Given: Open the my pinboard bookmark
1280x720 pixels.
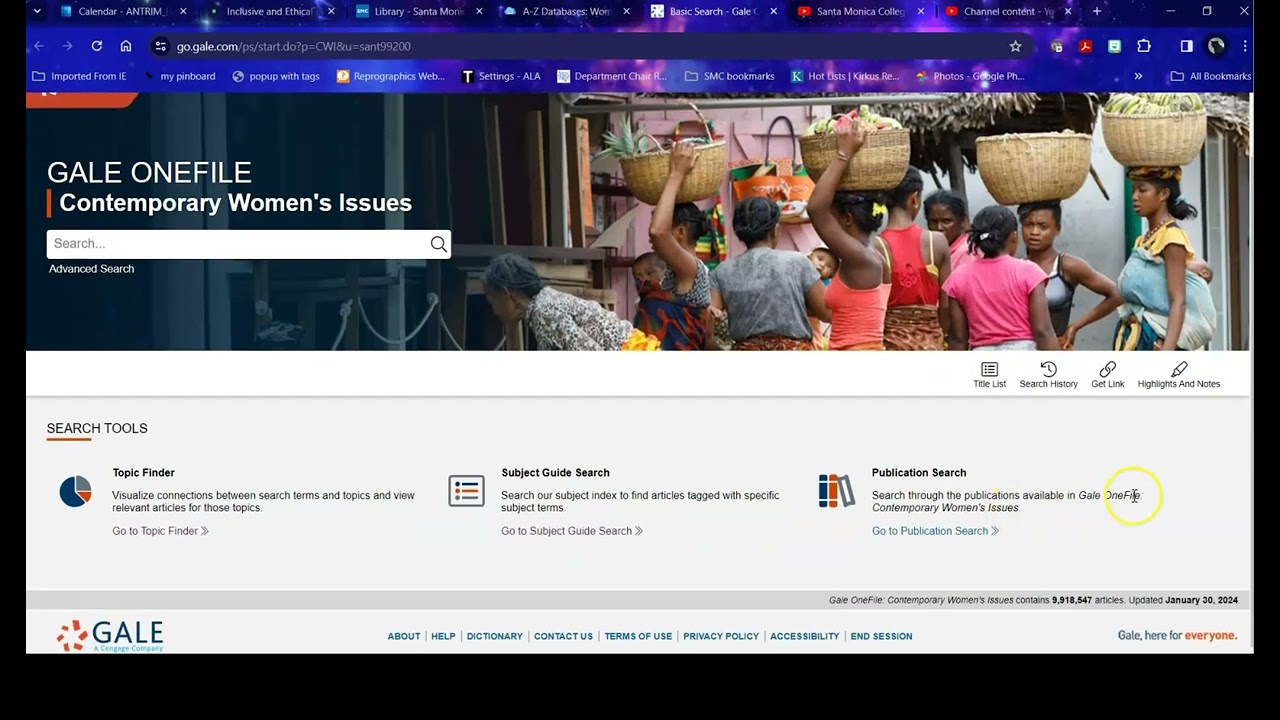Looking at the screenshot, I should (x=180, y=76).
